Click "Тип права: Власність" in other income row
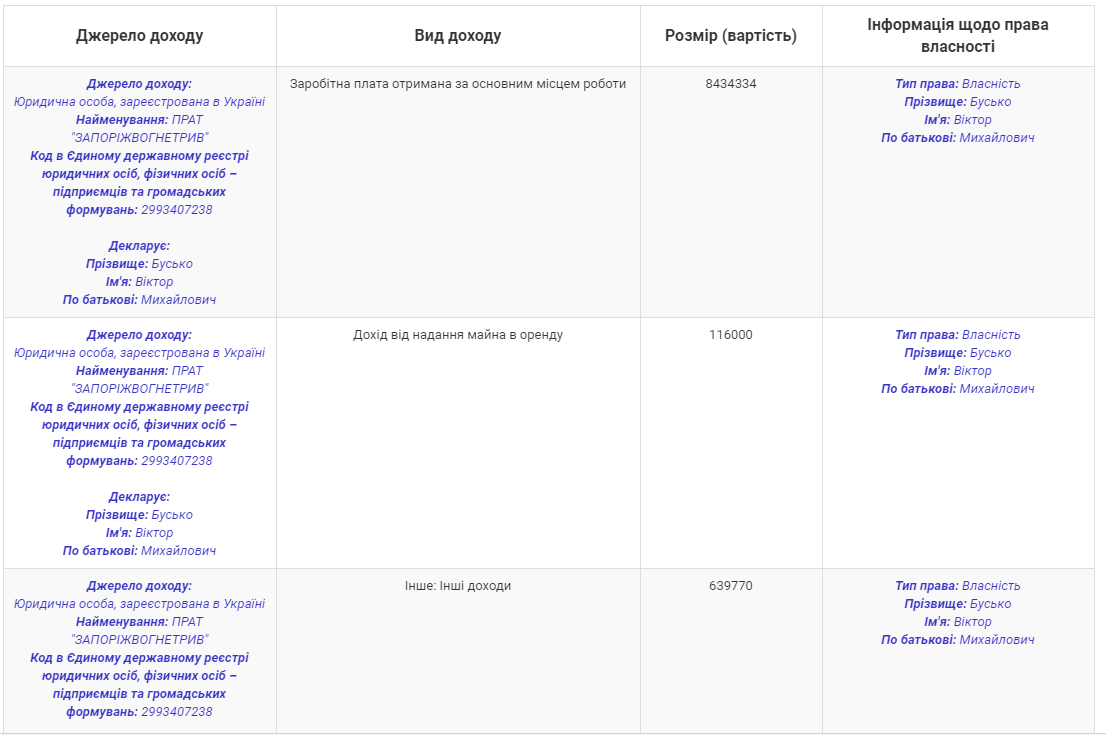This screenshot has height=735, width=1106. [x=958, y=586]
